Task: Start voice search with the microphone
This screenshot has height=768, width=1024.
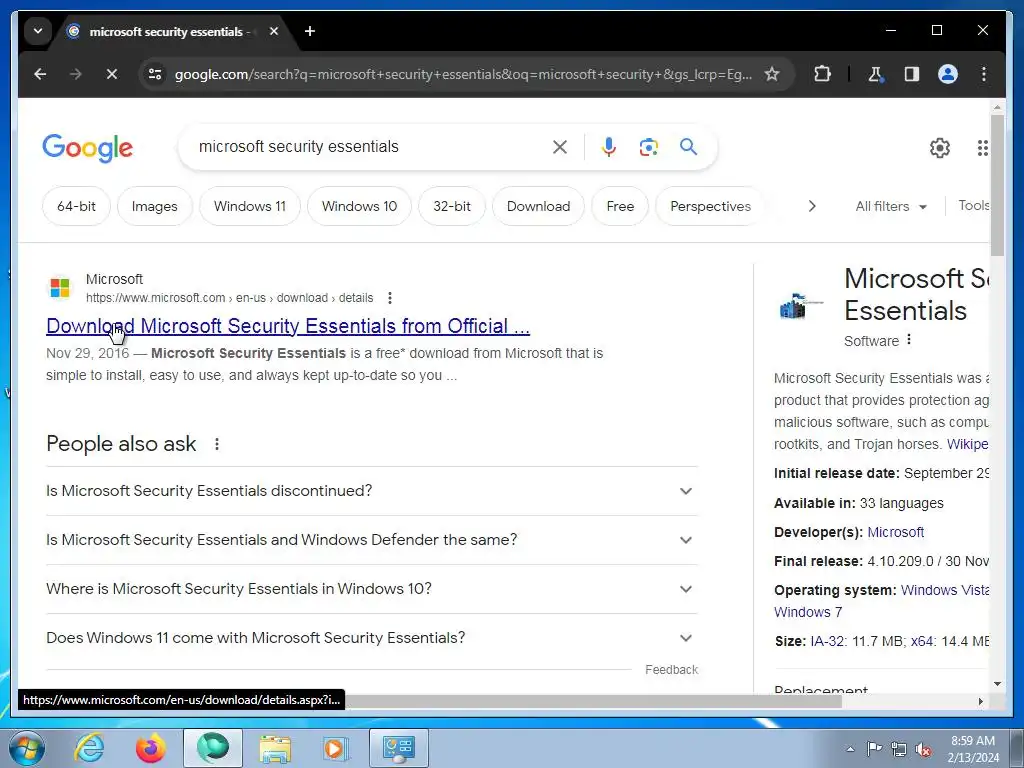Action: [x=609, y=147]
